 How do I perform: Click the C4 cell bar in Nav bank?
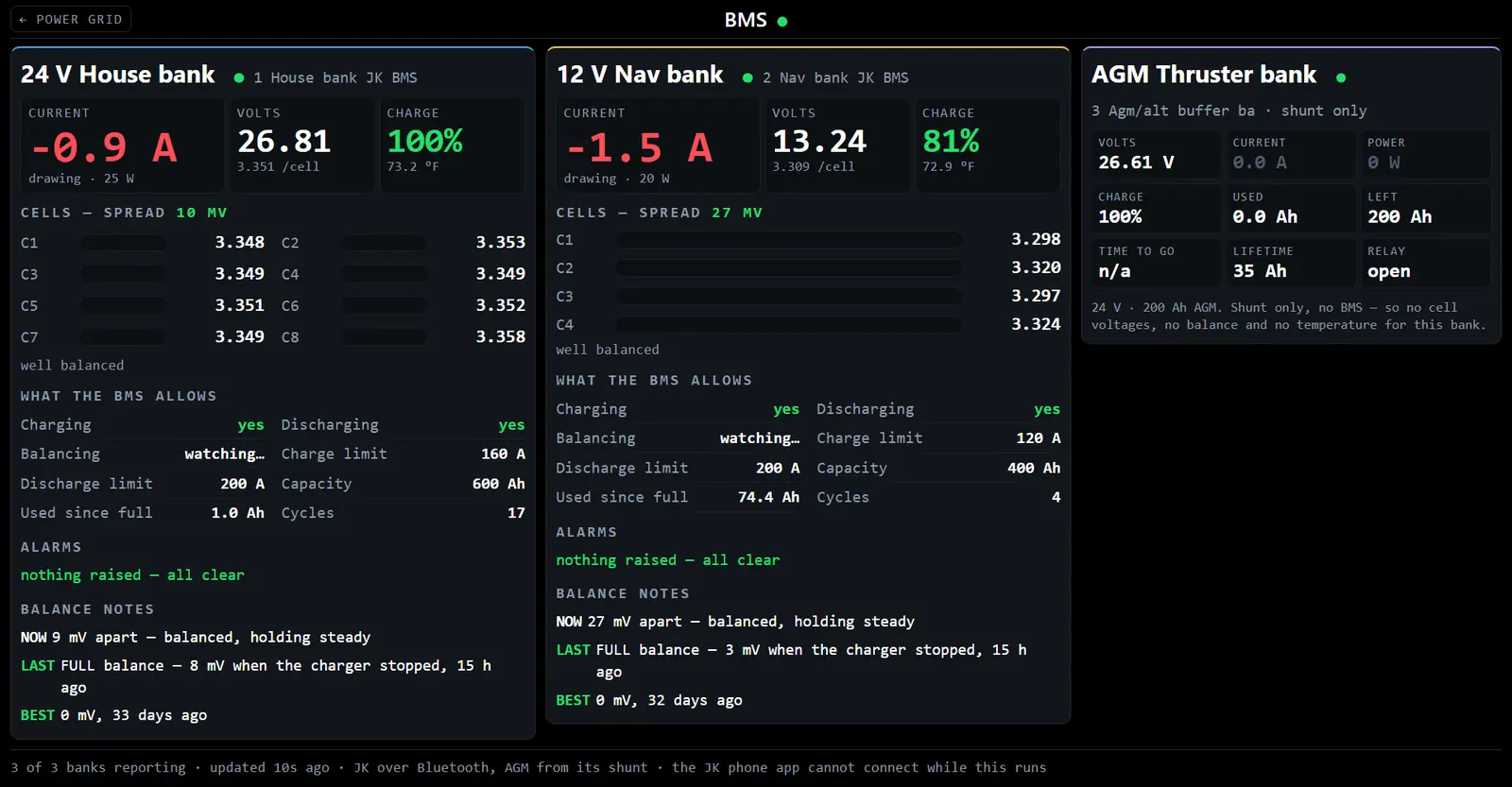(789, 325)
